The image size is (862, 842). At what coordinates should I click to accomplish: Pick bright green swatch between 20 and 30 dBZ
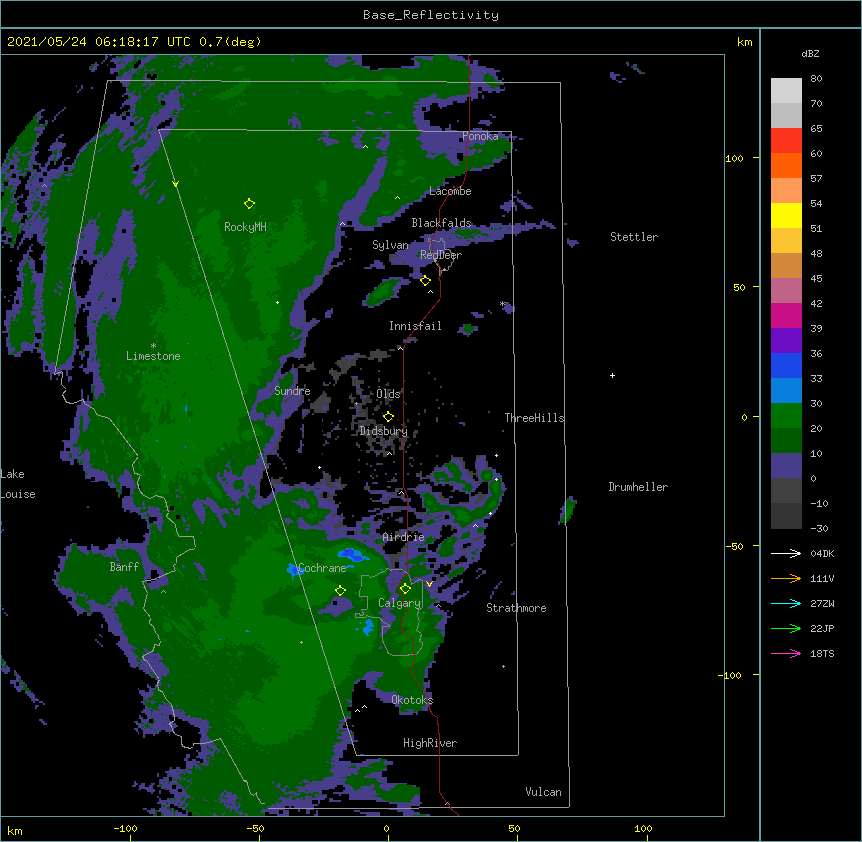pyautogui.click(x=786, y=416)
